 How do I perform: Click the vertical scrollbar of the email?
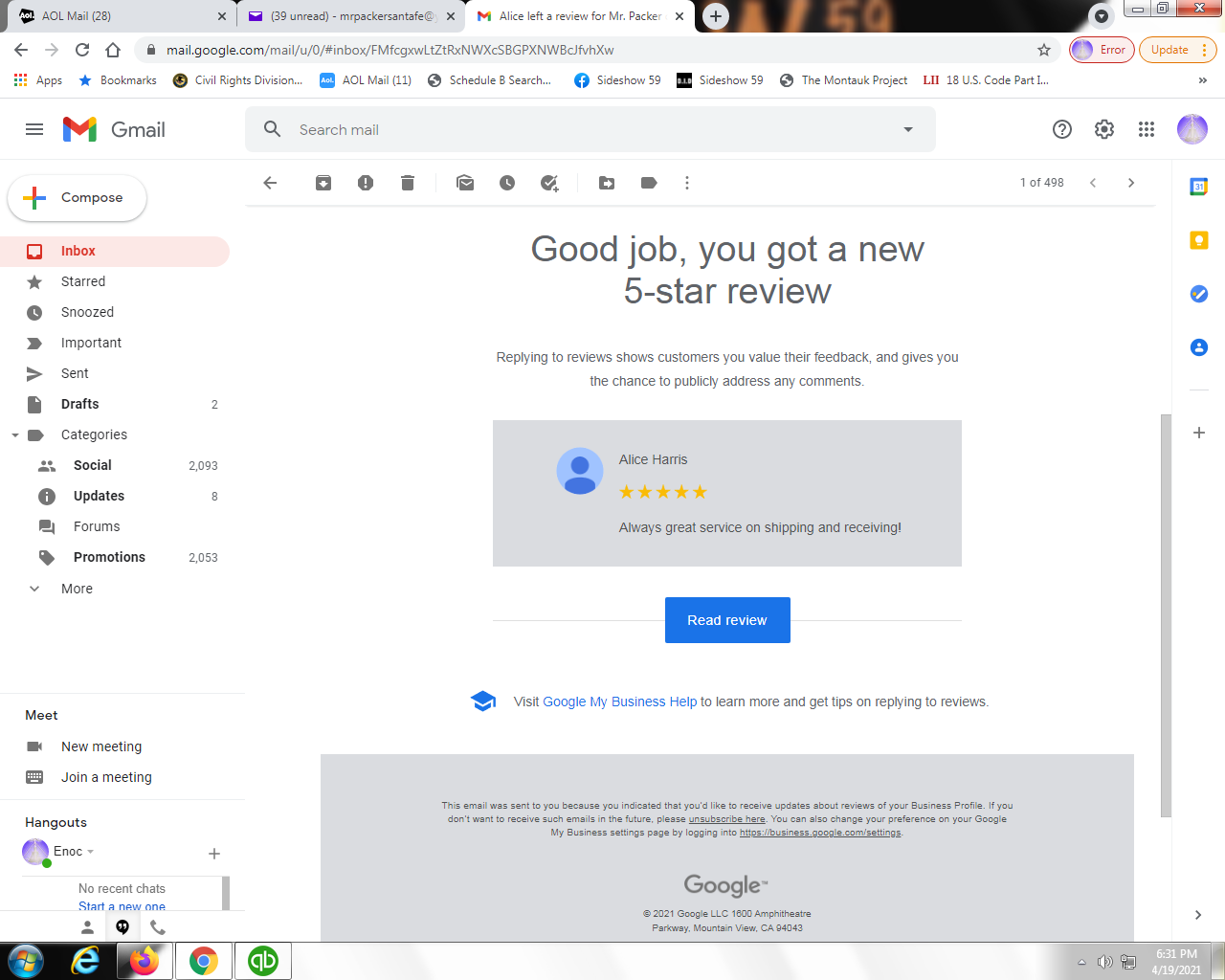1165,612
